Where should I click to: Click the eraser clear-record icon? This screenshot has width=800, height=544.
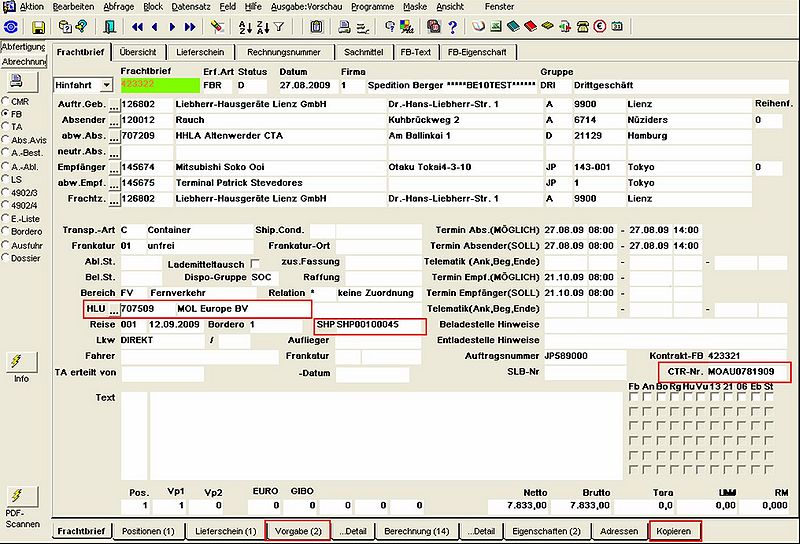218,27
